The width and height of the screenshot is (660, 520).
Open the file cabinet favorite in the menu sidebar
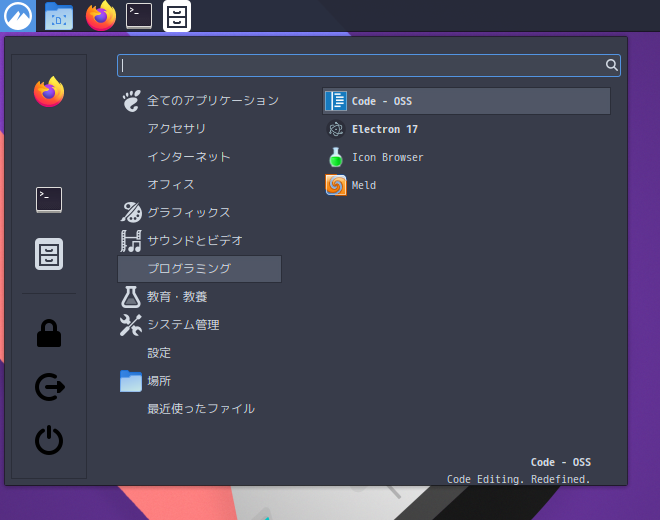click(49, 254)
